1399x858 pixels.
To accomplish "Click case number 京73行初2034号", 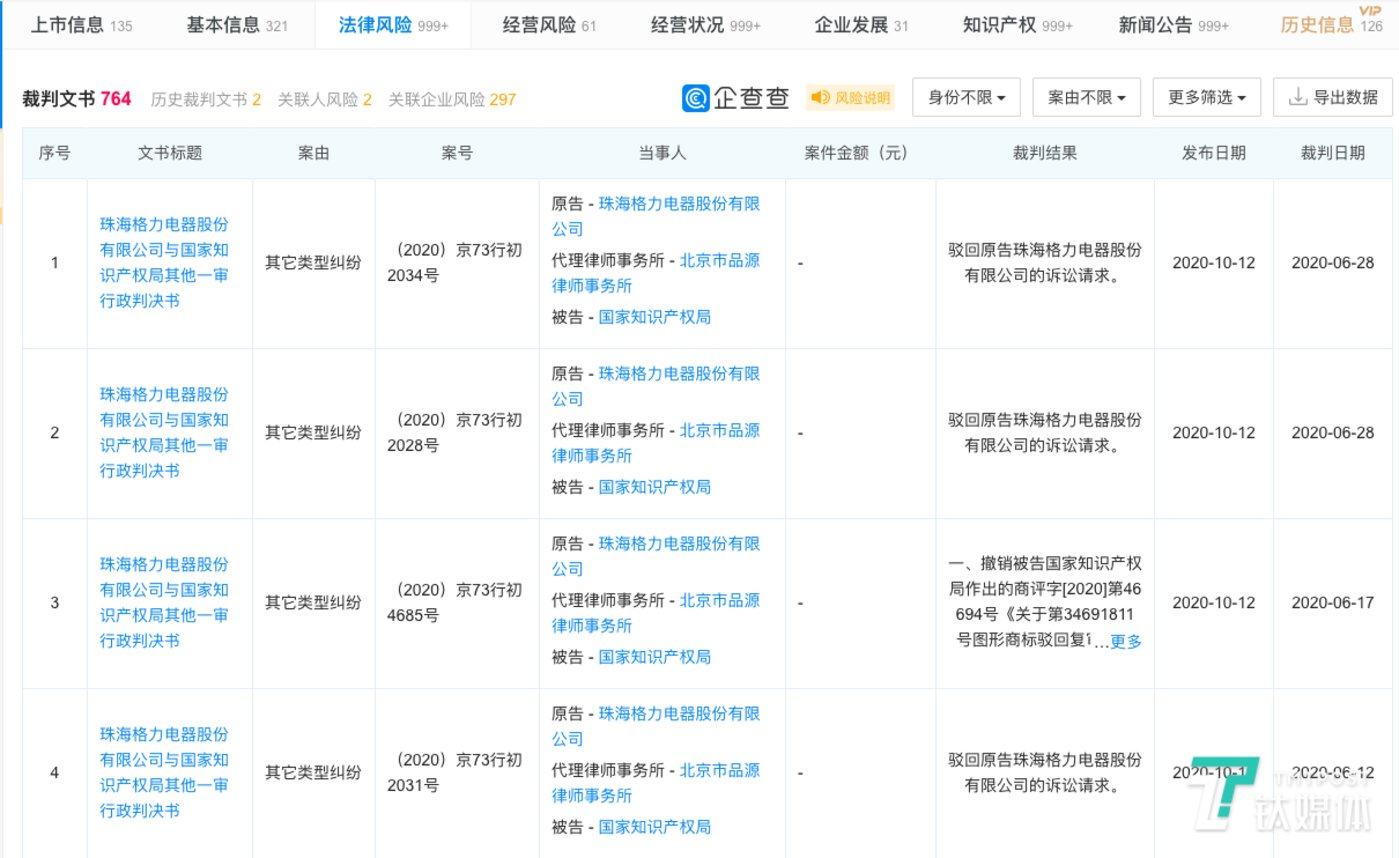I will 455,263.
